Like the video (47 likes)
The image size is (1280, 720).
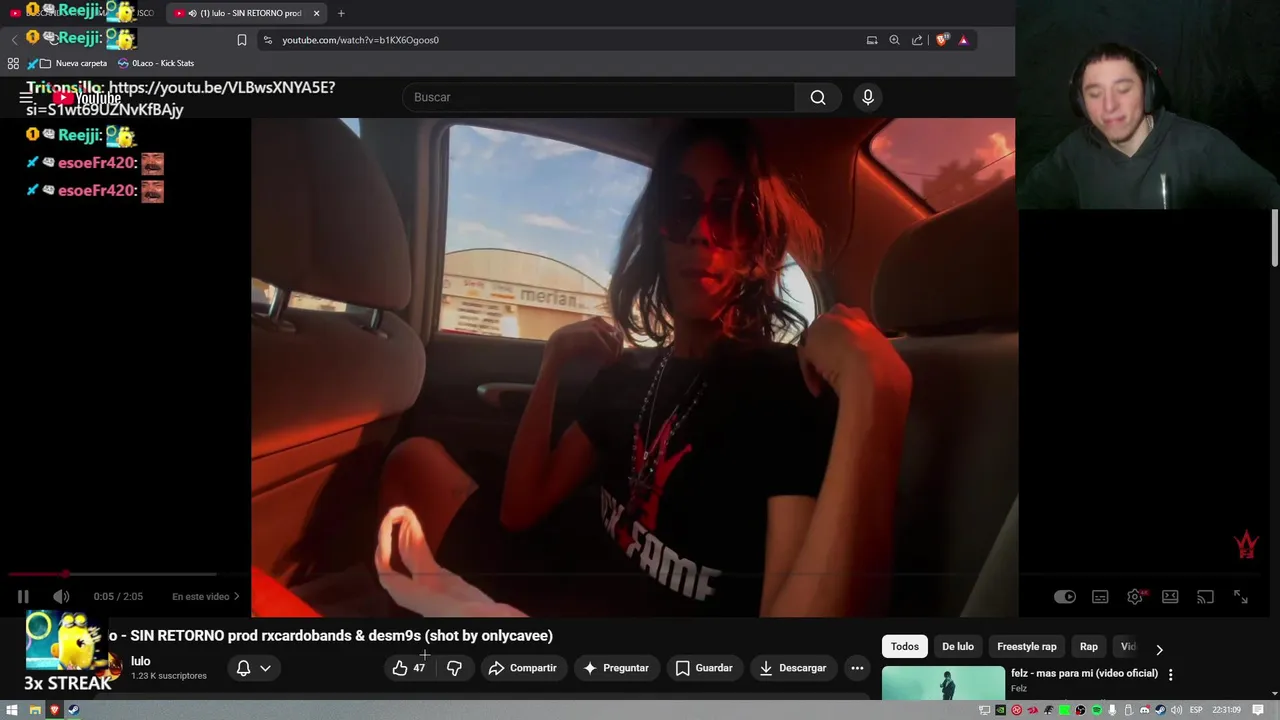pos(409,668)
